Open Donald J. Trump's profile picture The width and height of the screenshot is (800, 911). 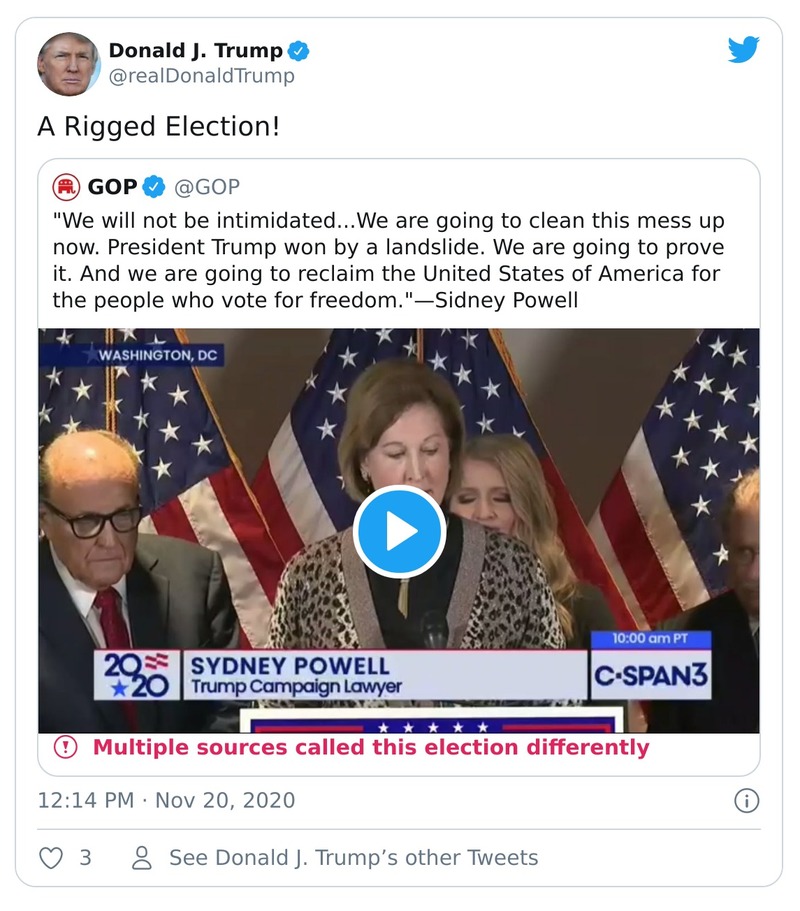pyautogui.click(x=69, y=63)
